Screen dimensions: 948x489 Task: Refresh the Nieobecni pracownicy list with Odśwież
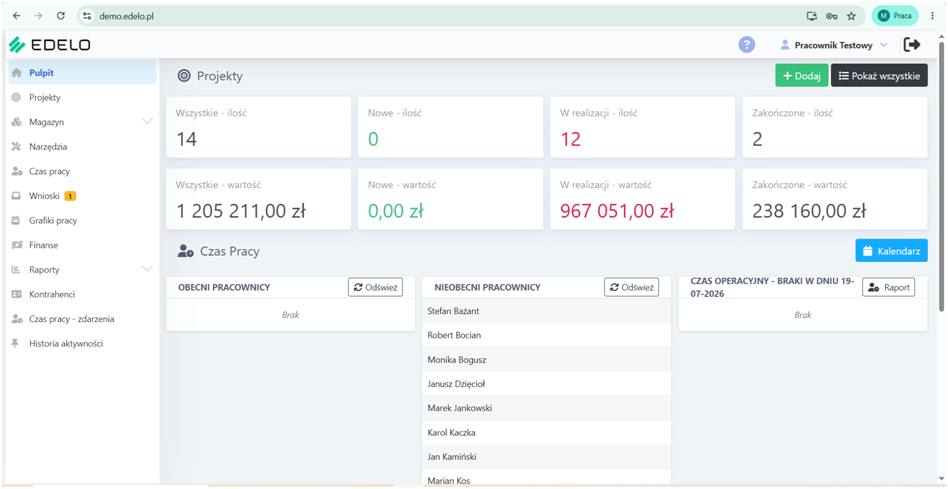point(631,287)
